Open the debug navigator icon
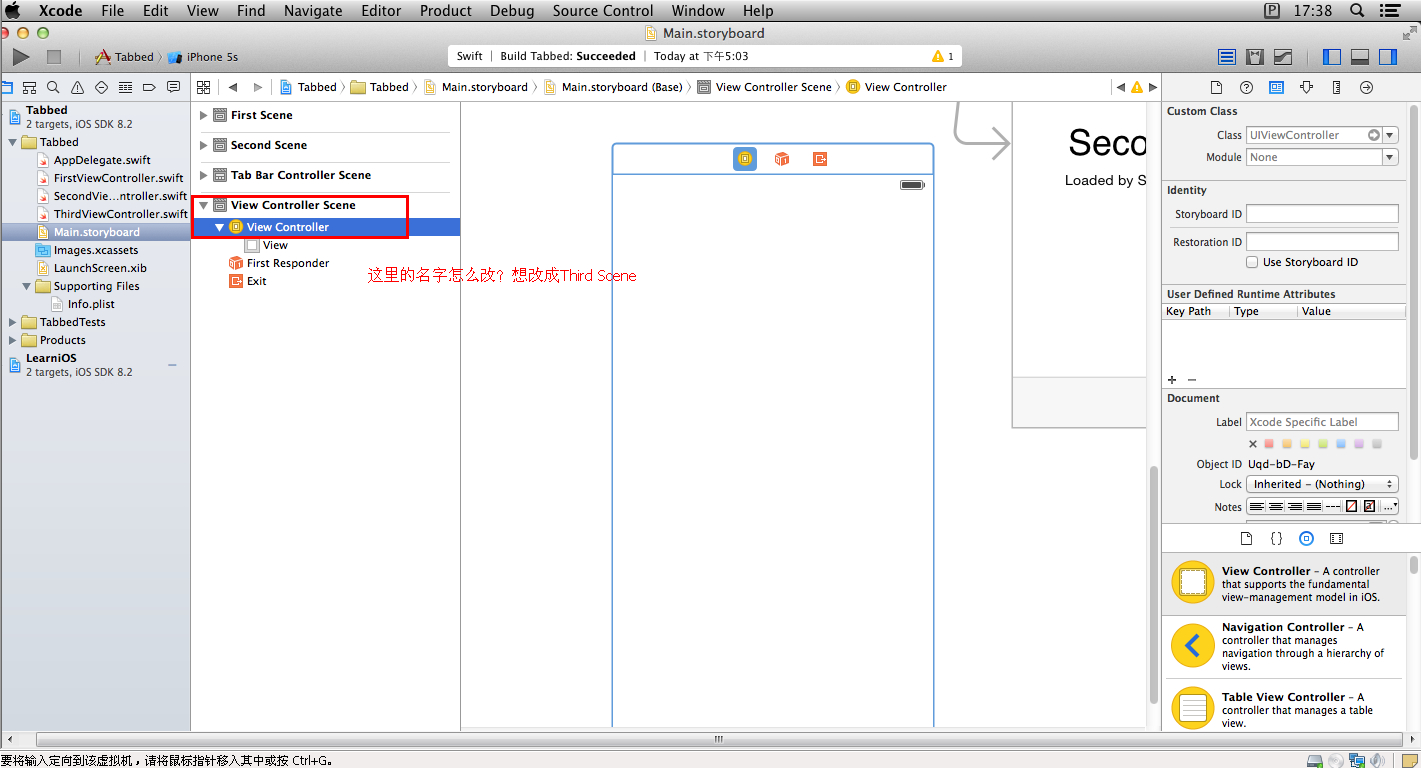 click(126, 87)
